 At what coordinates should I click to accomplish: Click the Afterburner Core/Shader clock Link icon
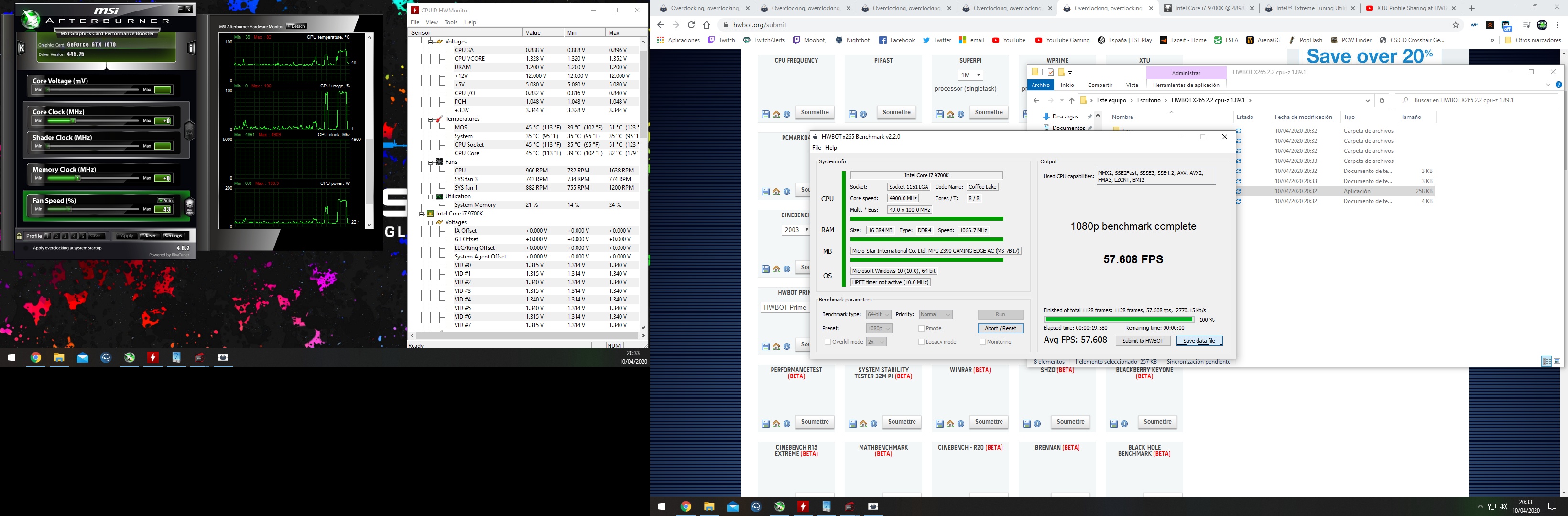pos(189,130)
